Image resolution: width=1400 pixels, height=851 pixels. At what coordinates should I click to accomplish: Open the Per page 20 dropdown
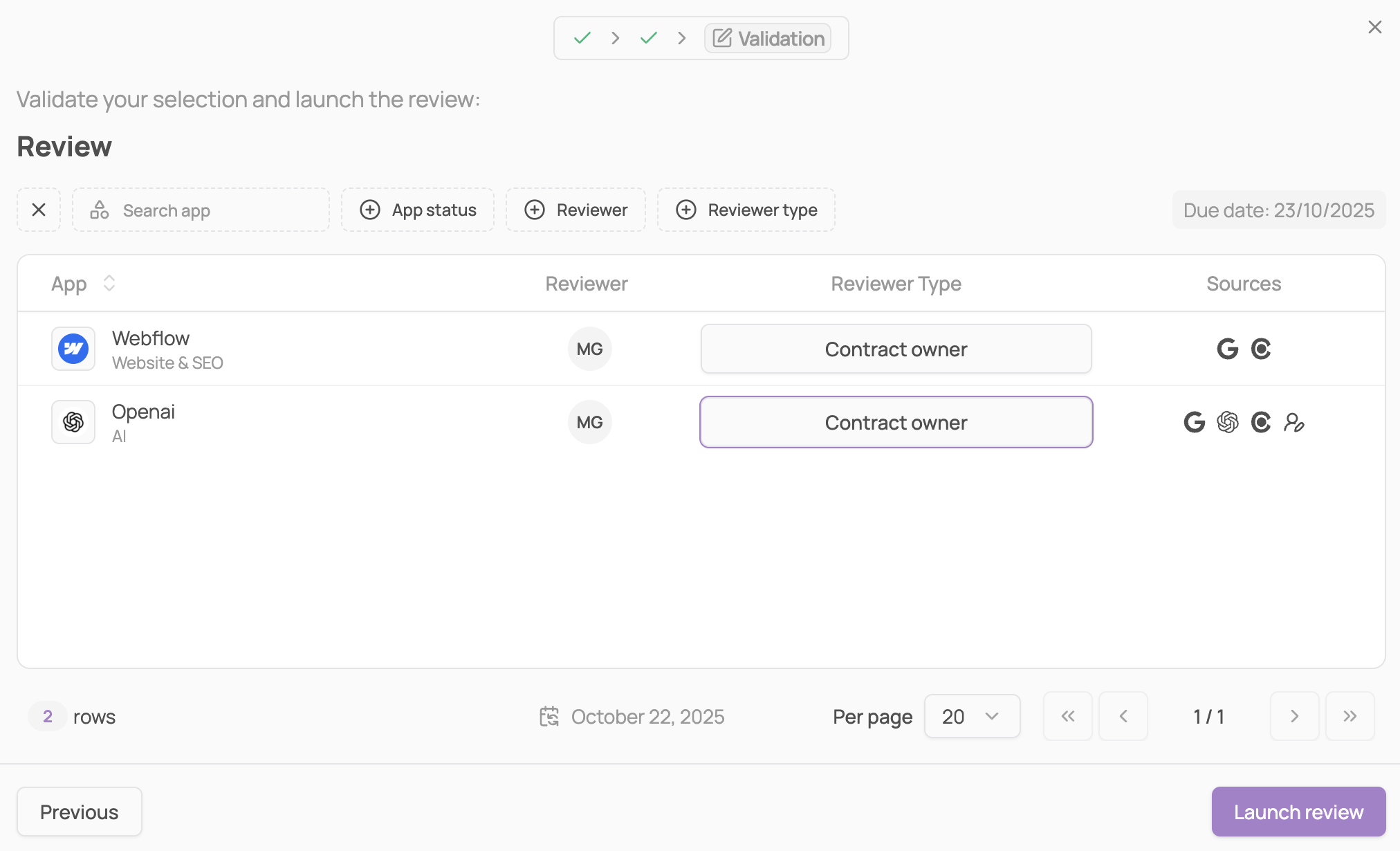pos(972,716)
